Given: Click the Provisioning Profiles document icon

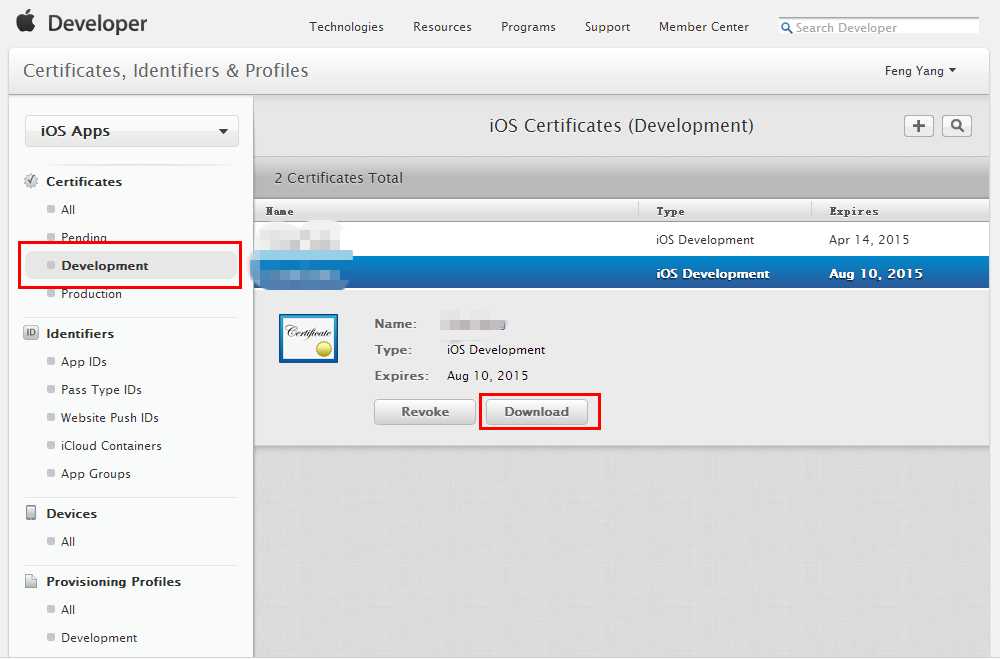Looking at the screenshot, I should pos(31,581).
